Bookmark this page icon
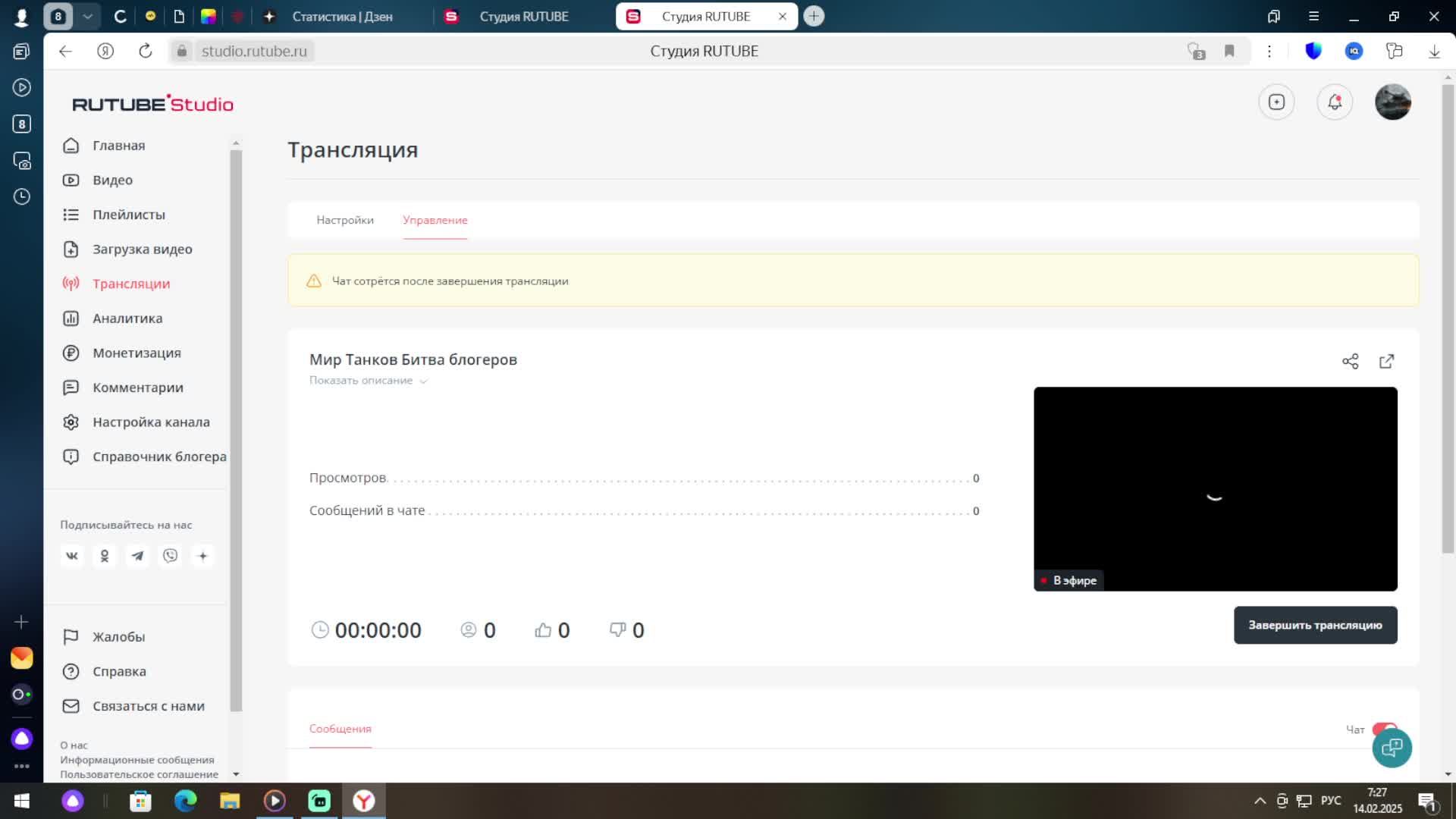The image size is (1456, 819). [1229, 51]
